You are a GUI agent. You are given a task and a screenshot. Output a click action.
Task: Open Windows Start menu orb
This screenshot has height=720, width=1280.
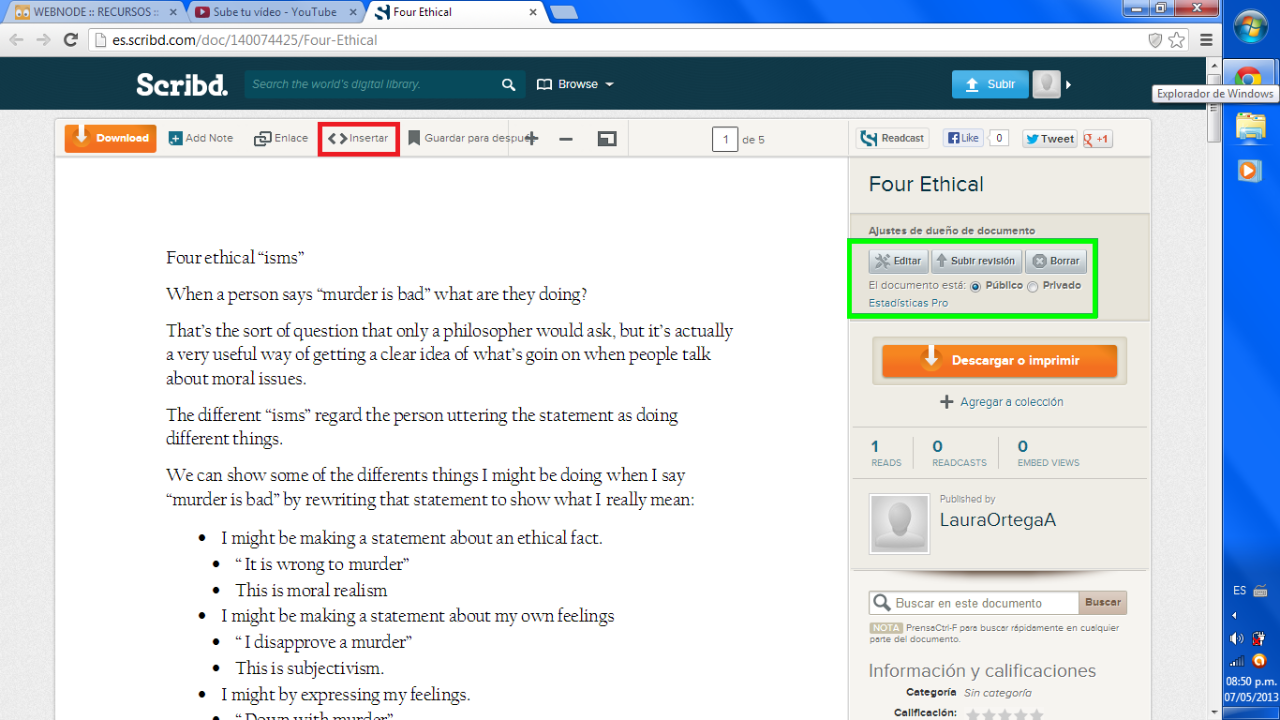point(1250,27)
